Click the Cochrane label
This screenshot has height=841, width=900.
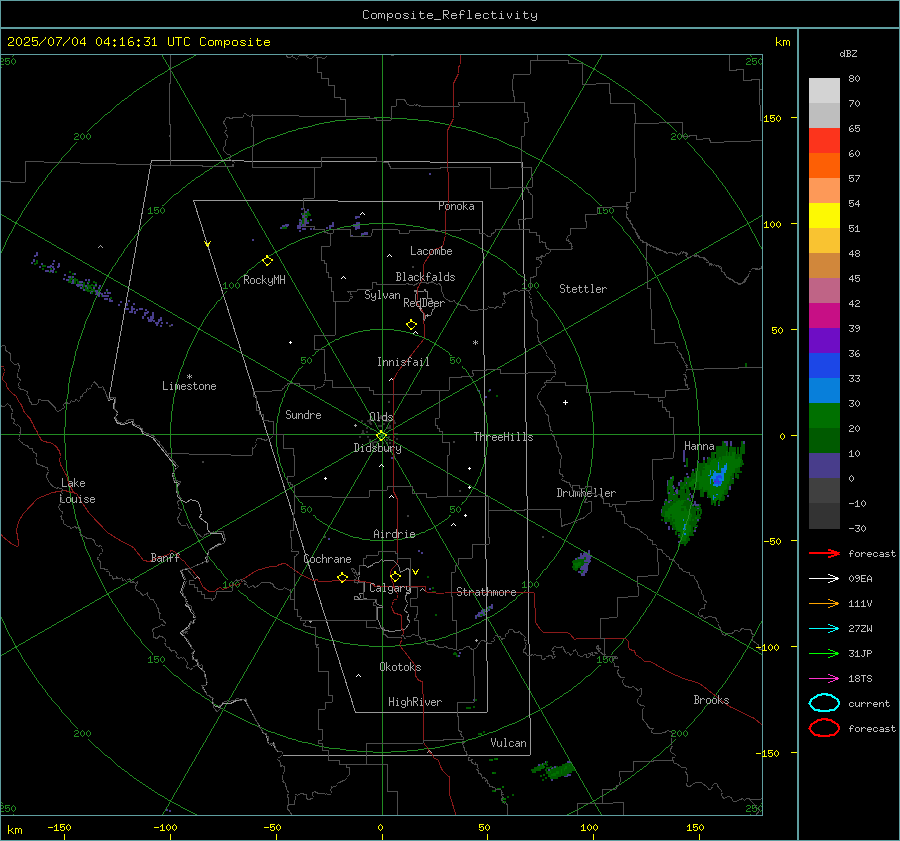click(327, 559)
